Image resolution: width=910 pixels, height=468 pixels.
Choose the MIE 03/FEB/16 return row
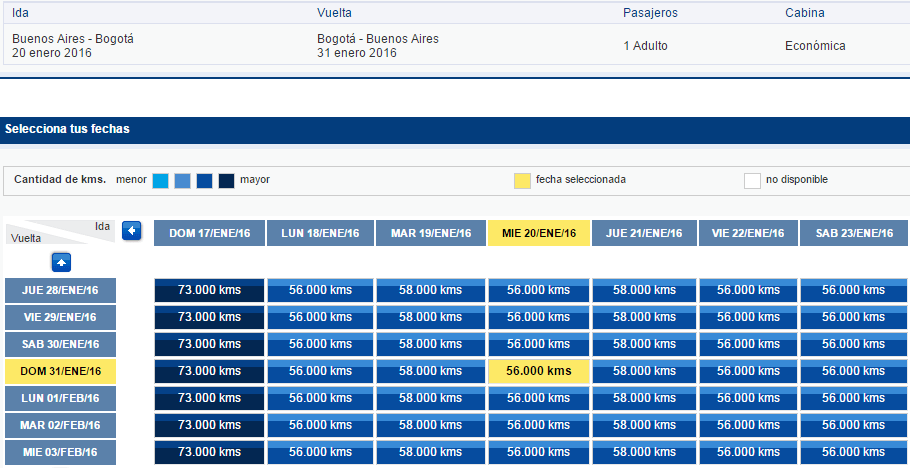(x=60, y=452)
